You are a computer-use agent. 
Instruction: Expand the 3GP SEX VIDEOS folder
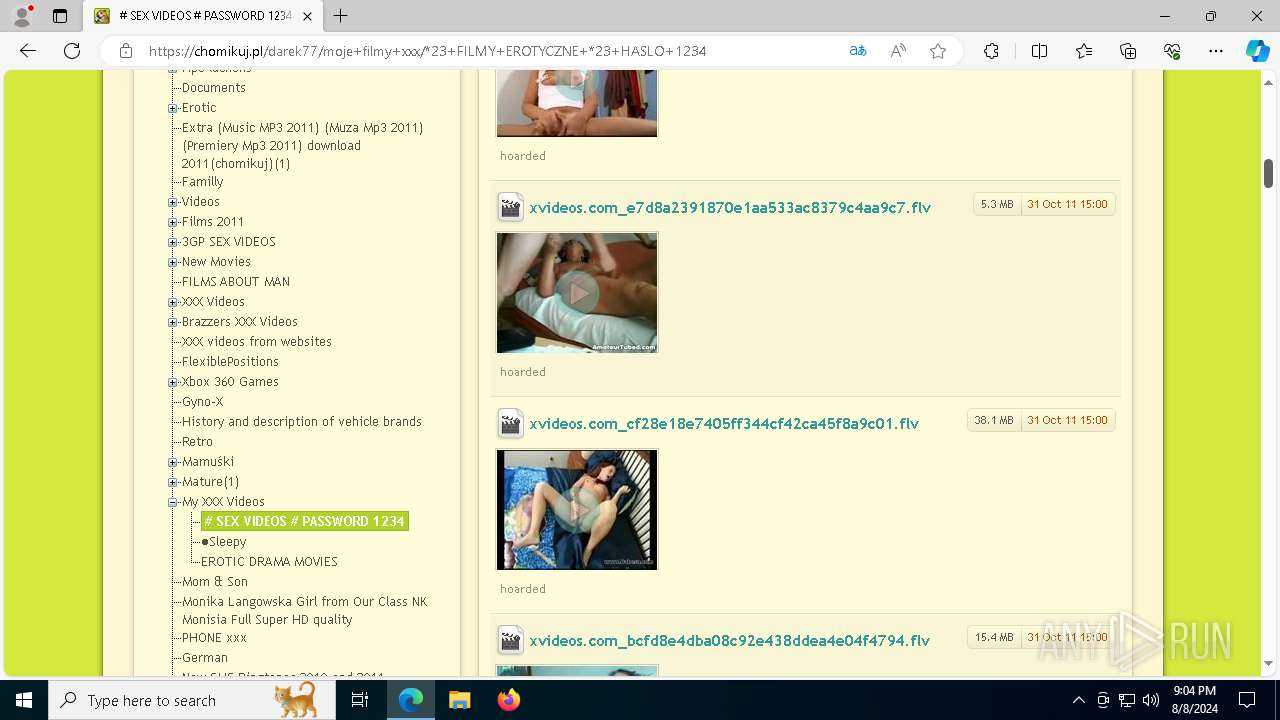[173, 242]
